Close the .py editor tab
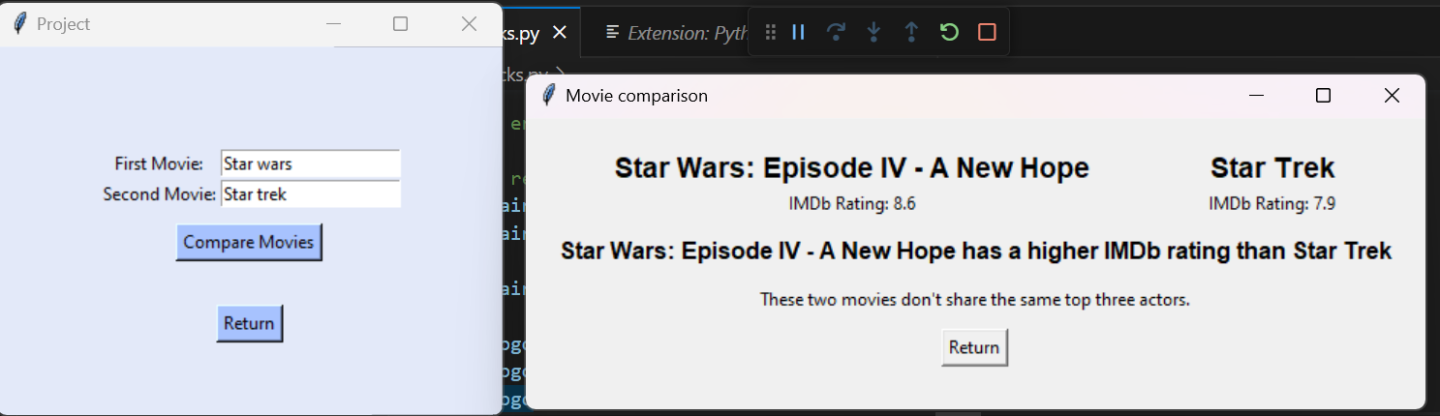The width and height of the screenshot is (1440, 416). [559, 33]
